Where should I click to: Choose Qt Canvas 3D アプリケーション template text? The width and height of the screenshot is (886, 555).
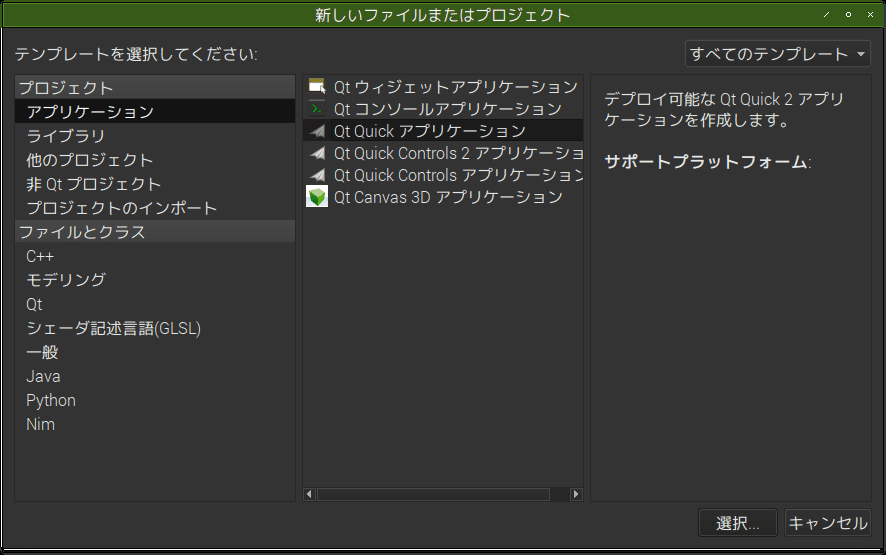click(448, 197)
